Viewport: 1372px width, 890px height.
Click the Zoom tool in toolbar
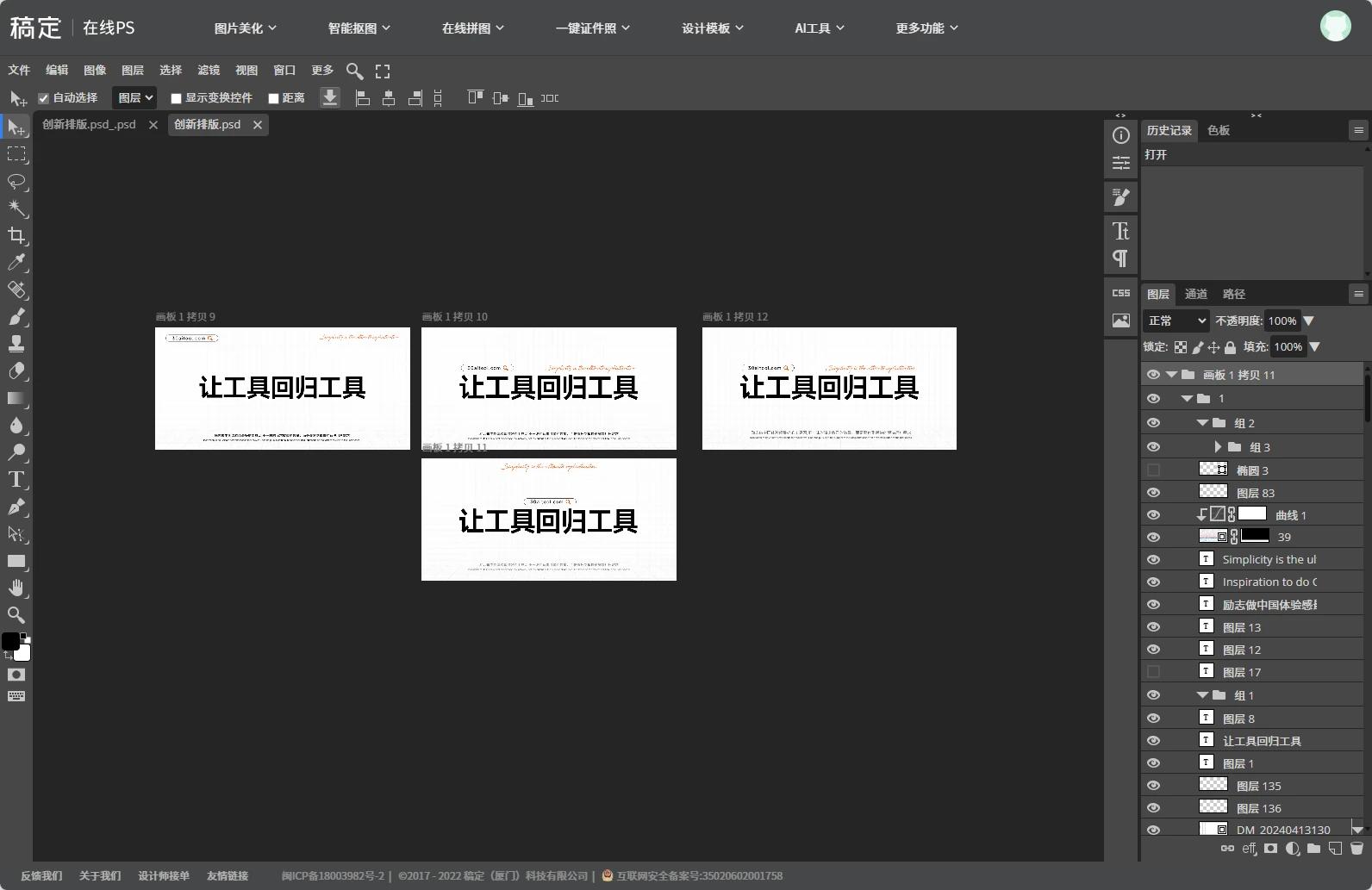[16, 615]
